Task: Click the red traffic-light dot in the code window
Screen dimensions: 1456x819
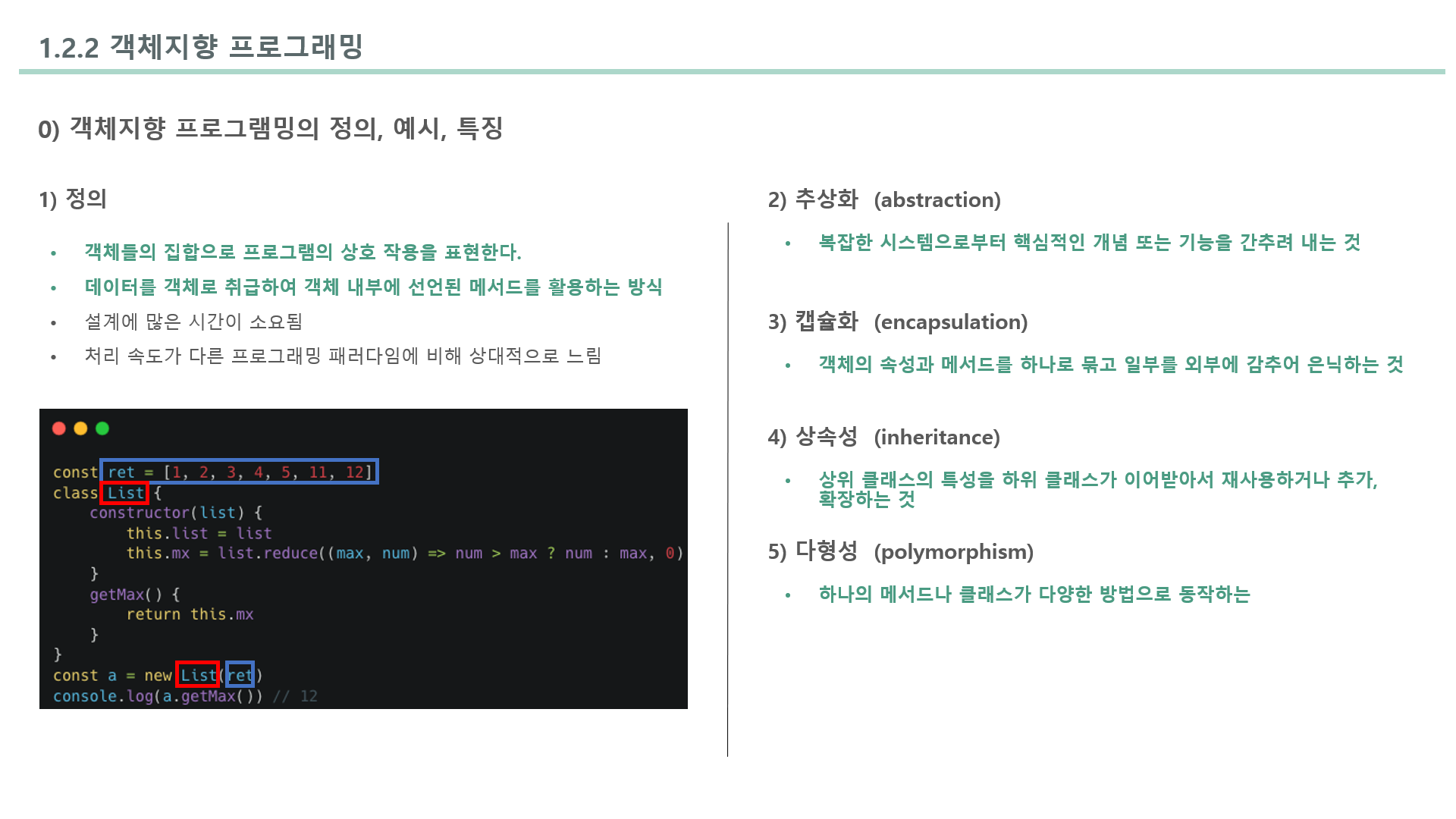Action: [x=60, y=428]
